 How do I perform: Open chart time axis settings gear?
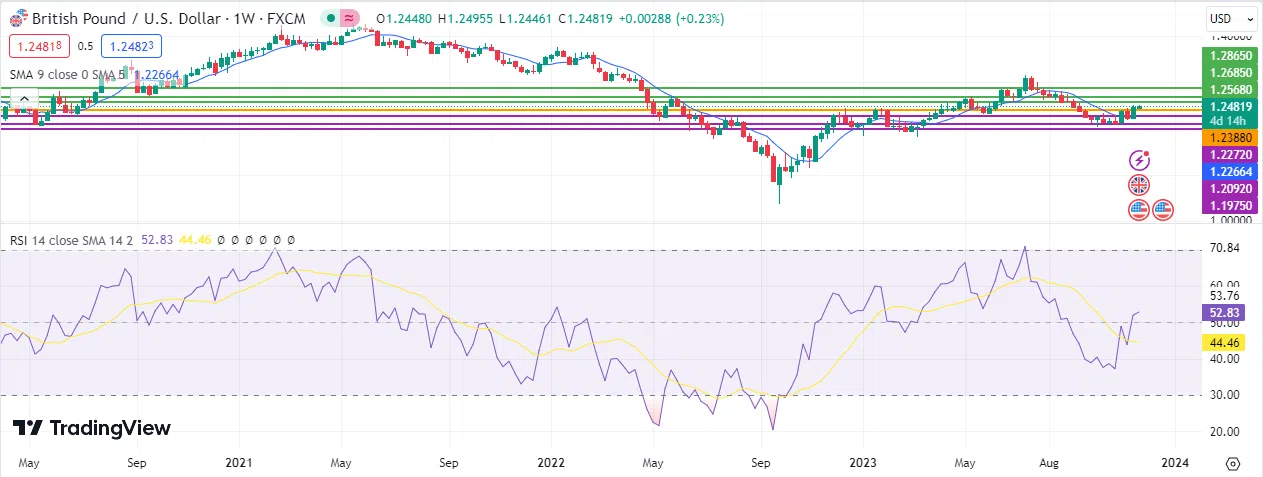1232,464
